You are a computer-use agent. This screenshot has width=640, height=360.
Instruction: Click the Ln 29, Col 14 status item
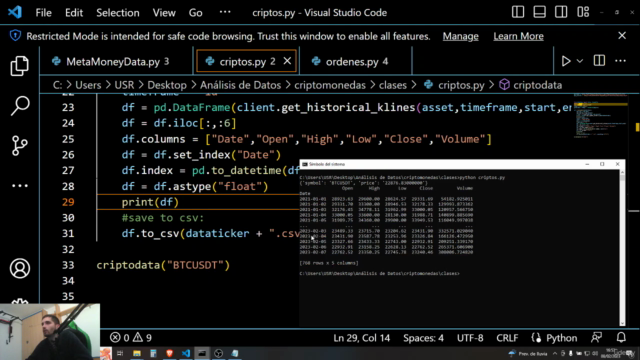[362, 338]
